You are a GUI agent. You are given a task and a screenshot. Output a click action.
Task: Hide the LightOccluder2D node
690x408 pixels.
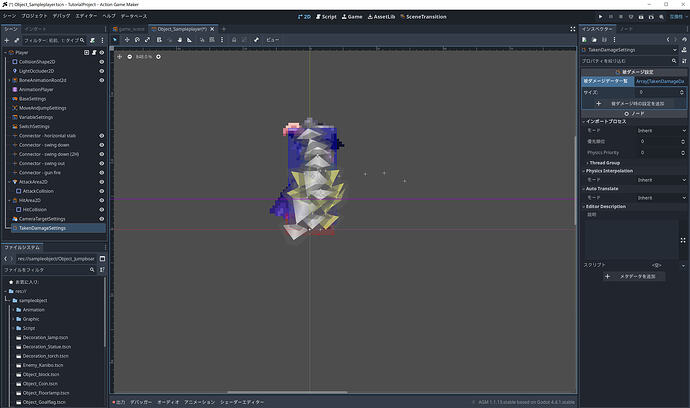click(102, 71)
